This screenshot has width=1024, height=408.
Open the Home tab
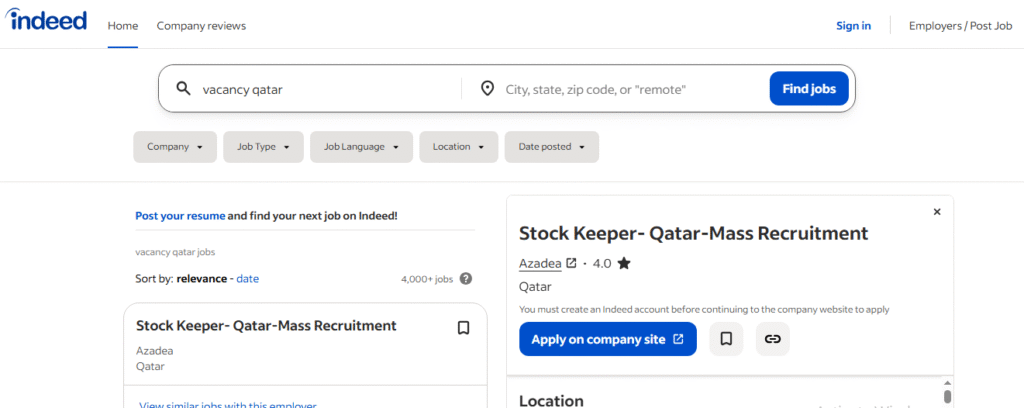coord(123,26)
